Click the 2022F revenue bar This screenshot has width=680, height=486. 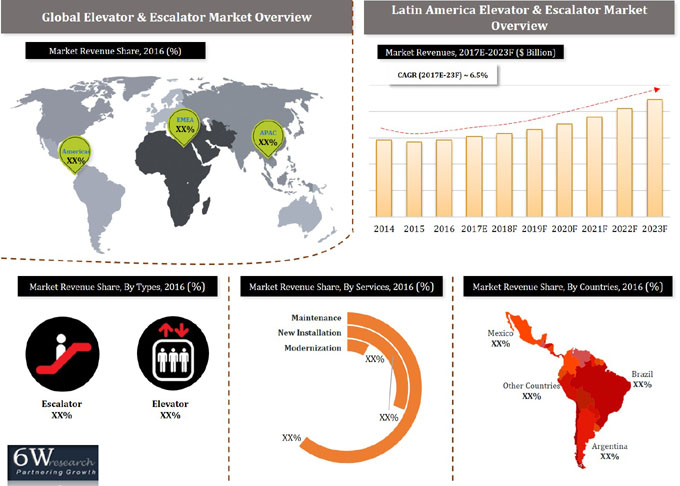(x=624, y=162)
